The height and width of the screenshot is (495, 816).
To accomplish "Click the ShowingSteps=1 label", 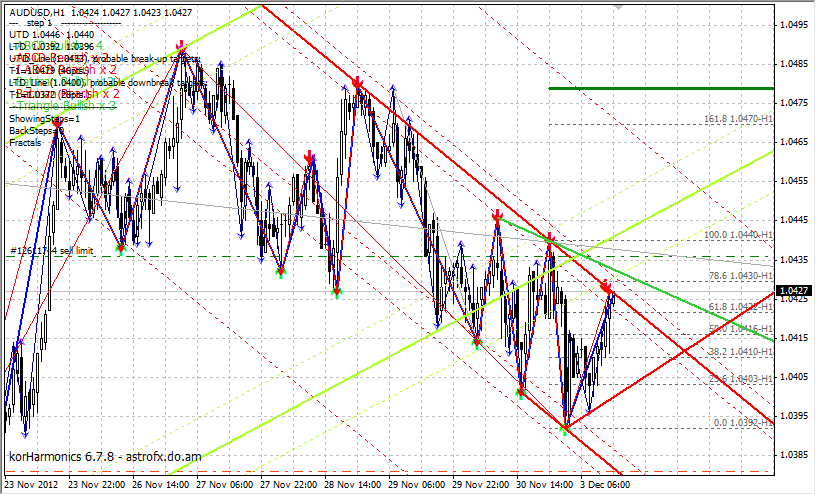I will coord(45,119).
